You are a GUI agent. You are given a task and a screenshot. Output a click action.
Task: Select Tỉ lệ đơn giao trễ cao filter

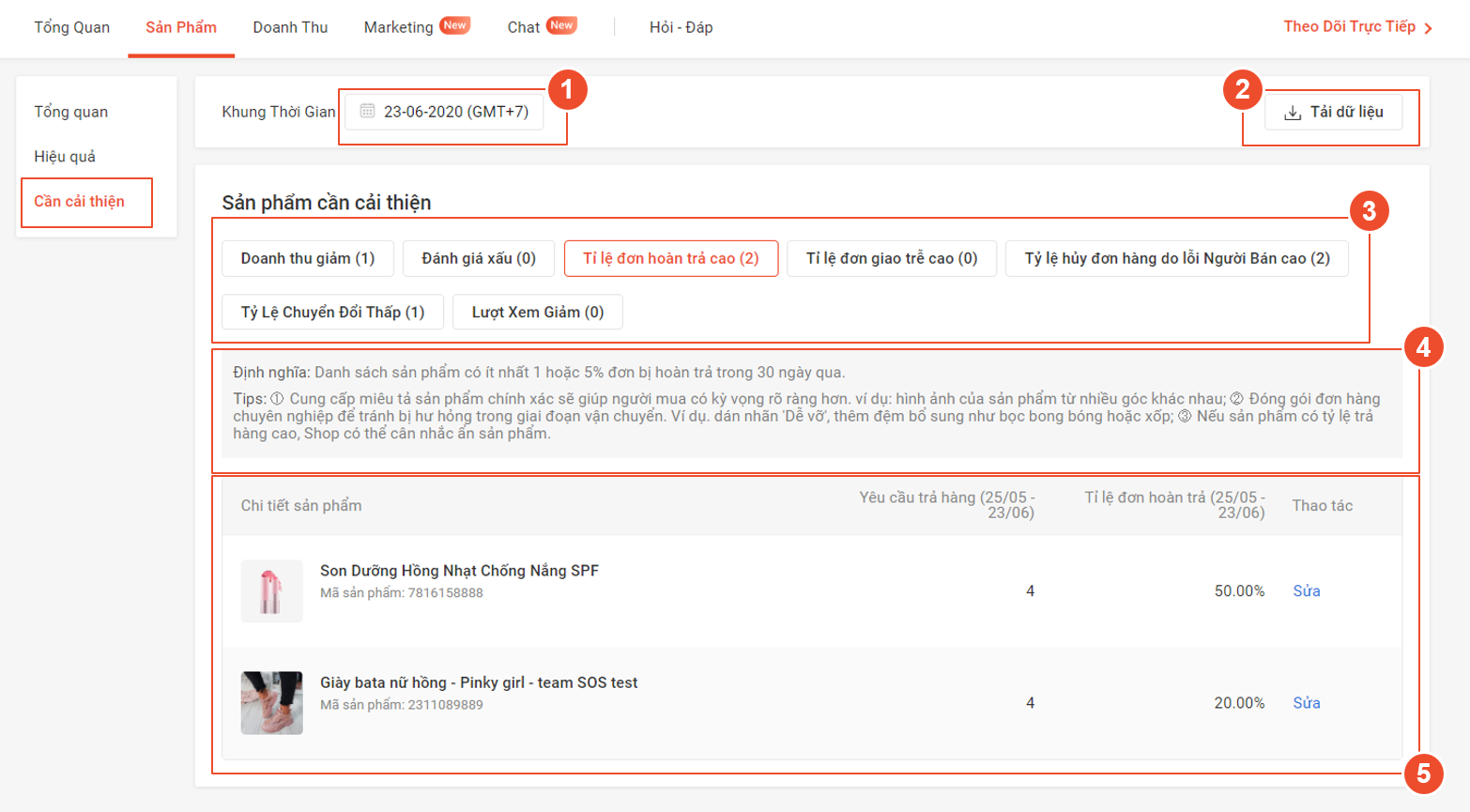click(892, 258)
